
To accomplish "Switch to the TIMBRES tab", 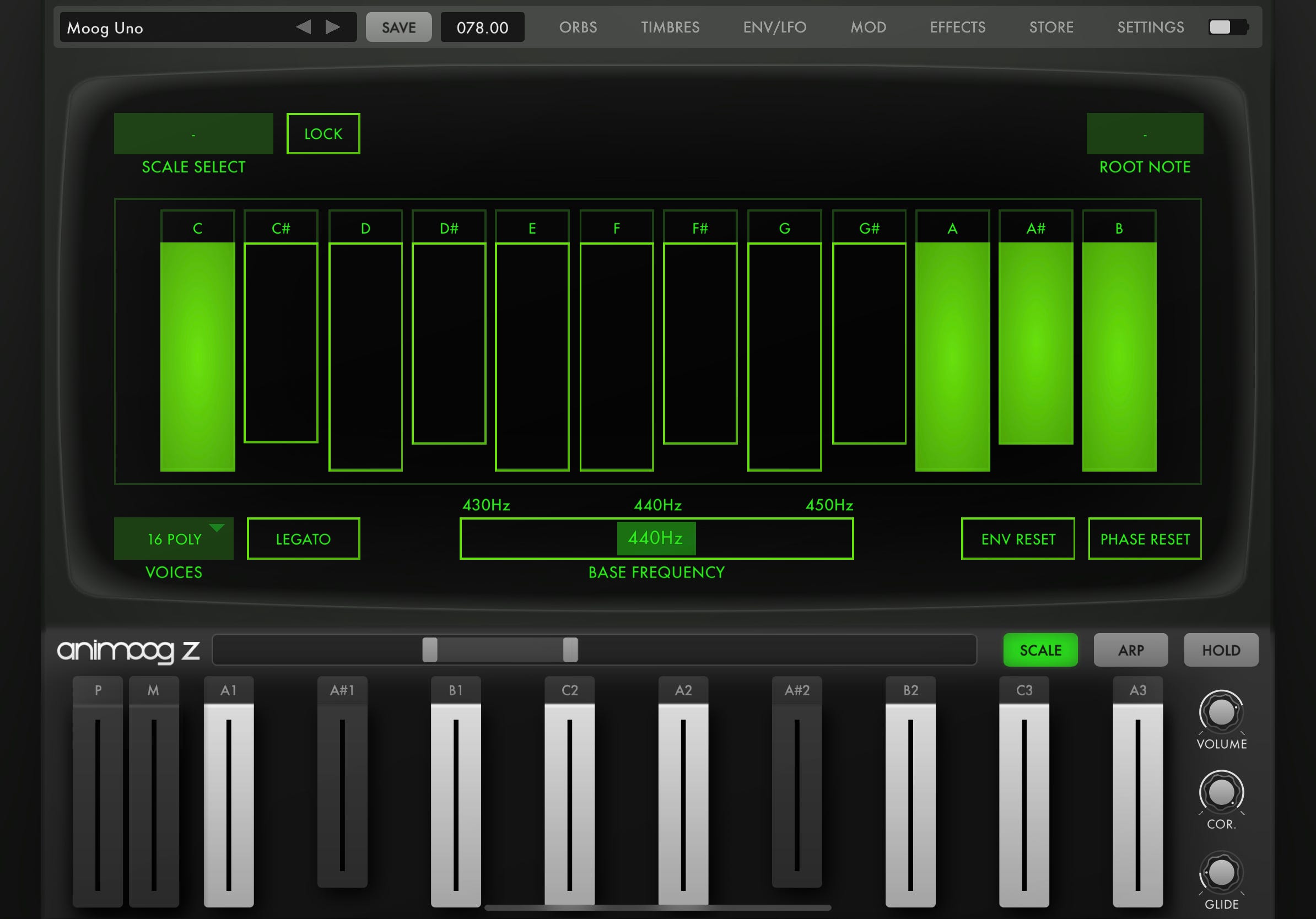I will 670,27.
